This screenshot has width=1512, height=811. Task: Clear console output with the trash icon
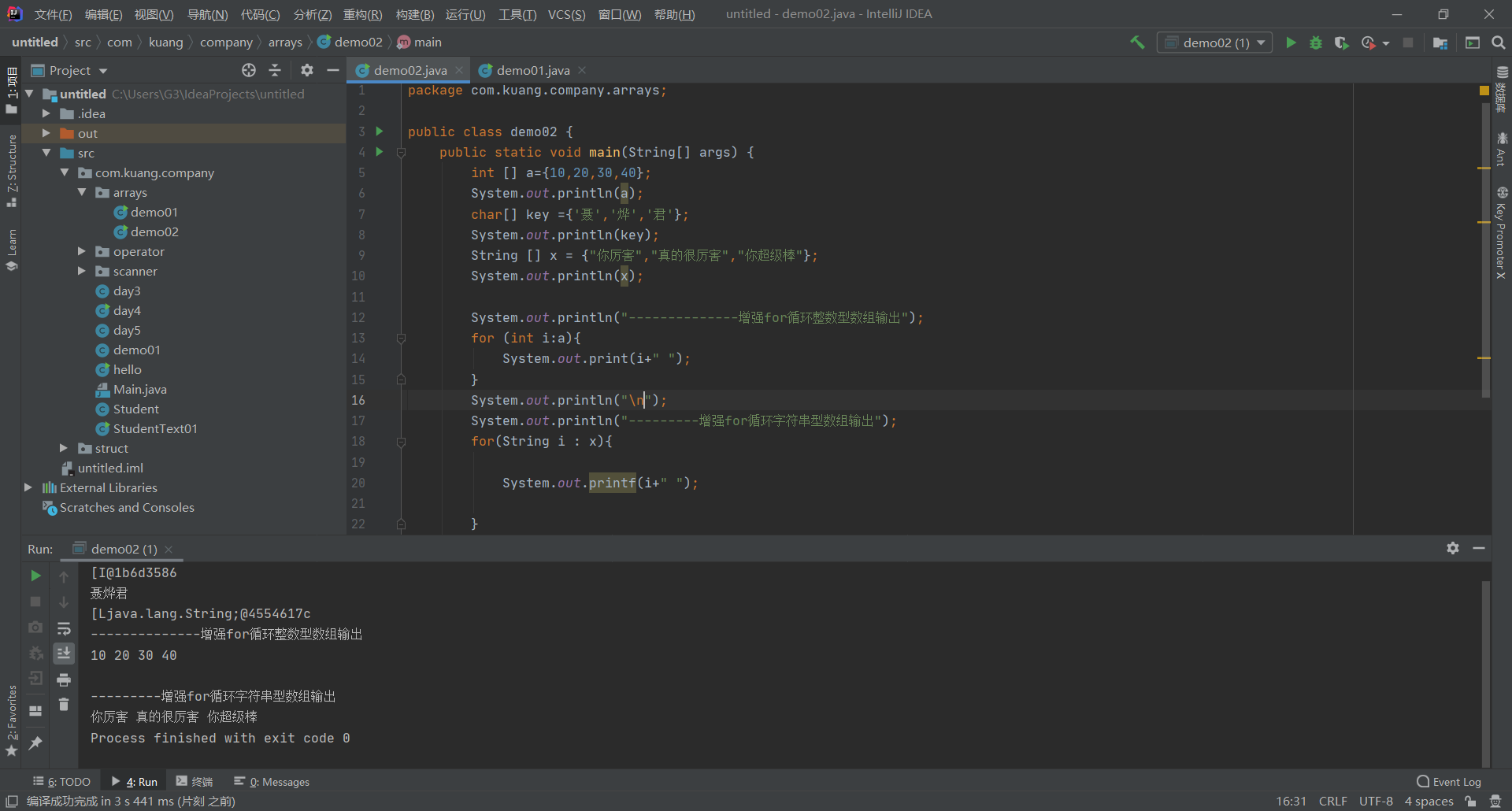64,705
